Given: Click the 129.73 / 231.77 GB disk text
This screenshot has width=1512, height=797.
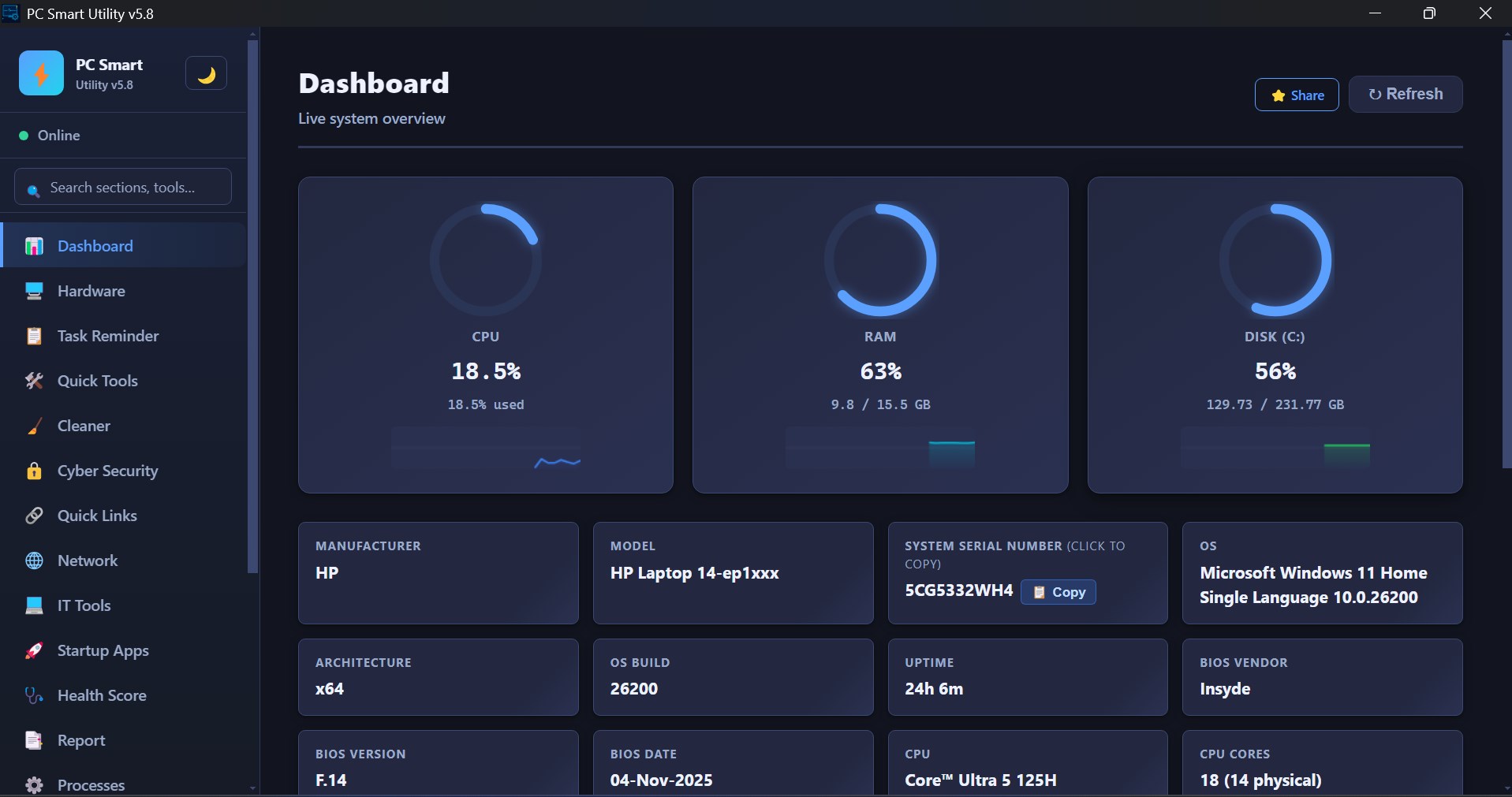Looking at the screenshot, I should [1275, 404].
